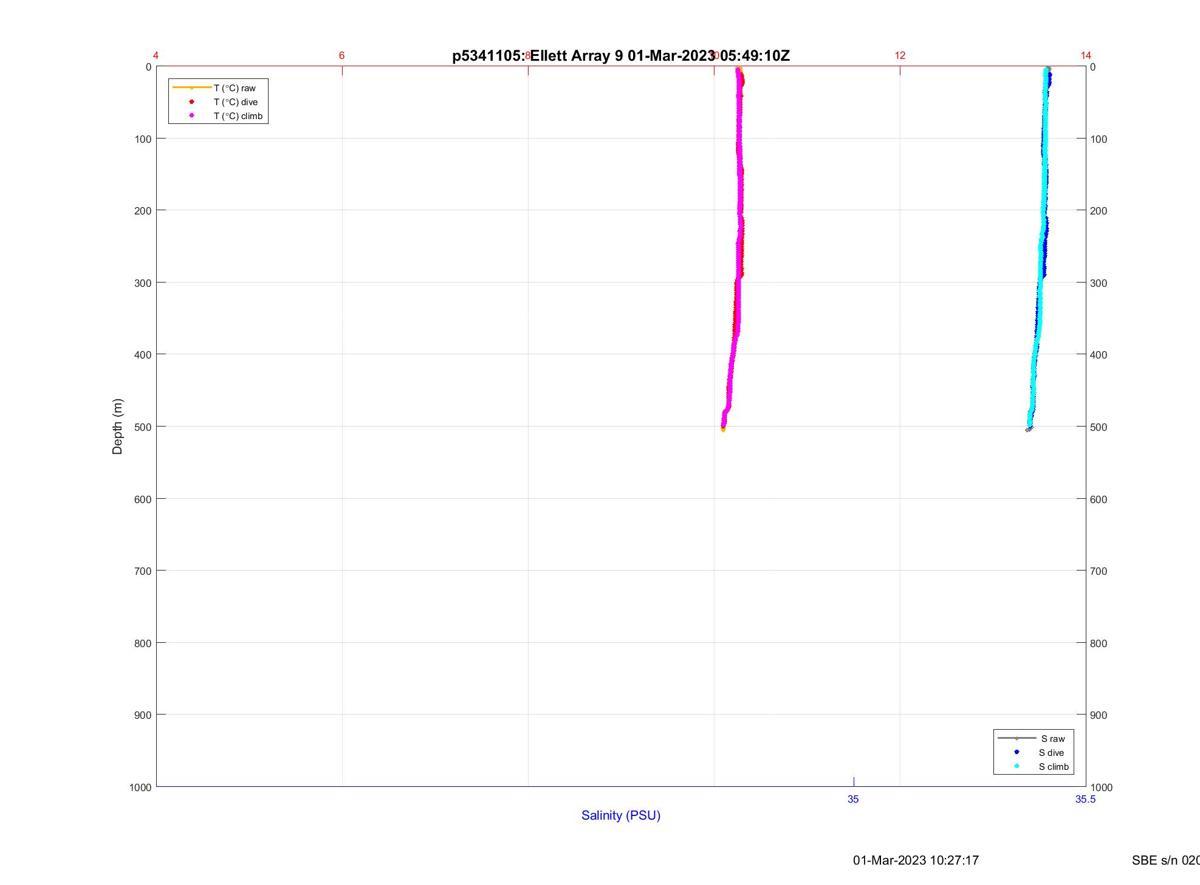
Task: Click the red temperature tick label '6'
Action: click(x=342, y=55)
